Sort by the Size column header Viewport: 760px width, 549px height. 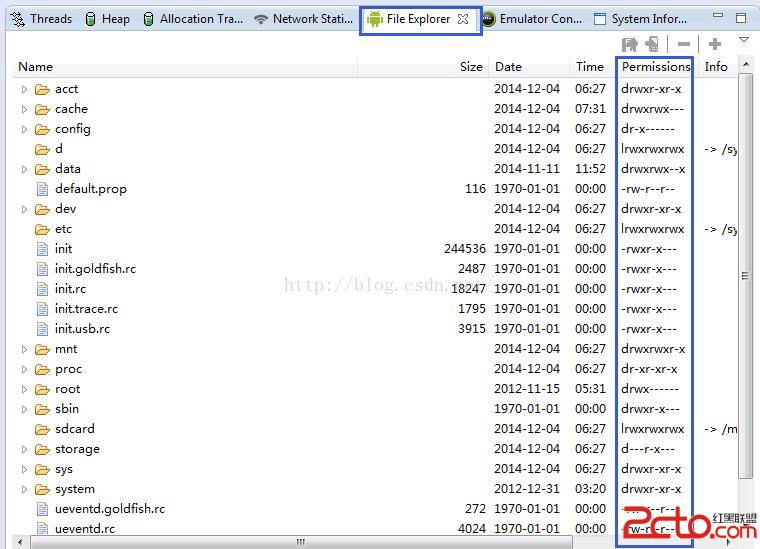[423, 67]
